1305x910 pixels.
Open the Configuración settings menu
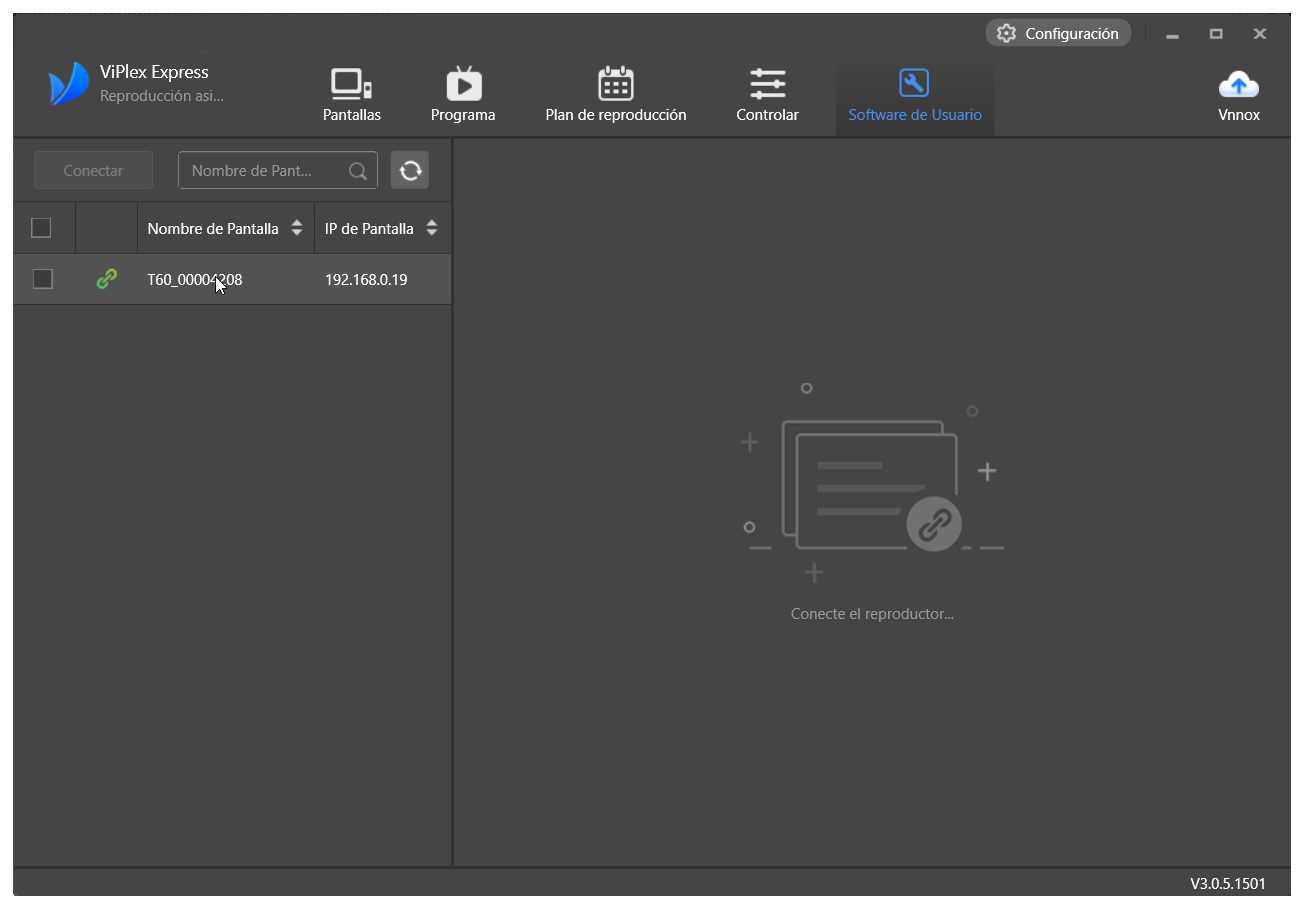tap(1058, 33)
